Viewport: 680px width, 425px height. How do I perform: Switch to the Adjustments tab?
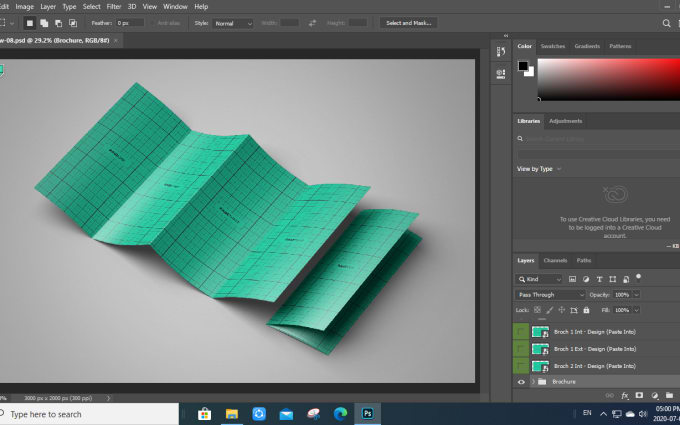(x=565, y=121)
